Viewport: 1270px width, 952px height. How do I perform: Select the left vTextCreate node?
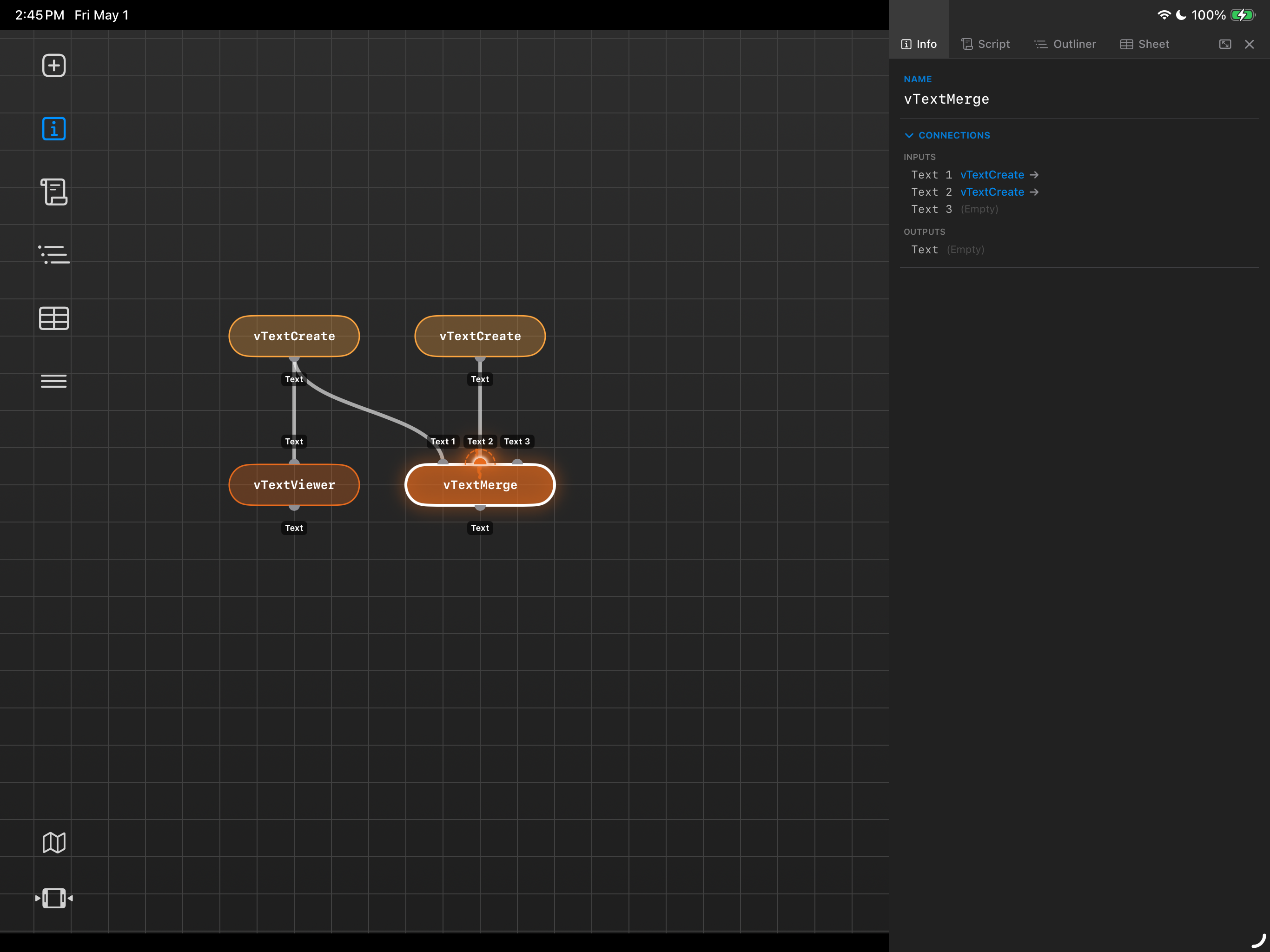[294, 336]
